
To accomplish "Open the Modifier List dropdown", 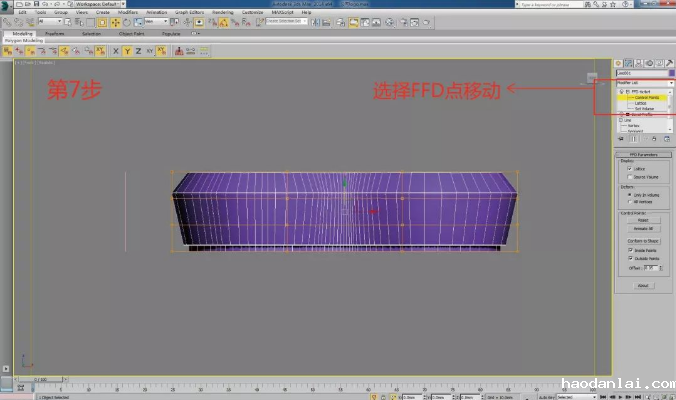I will (645, 83).
